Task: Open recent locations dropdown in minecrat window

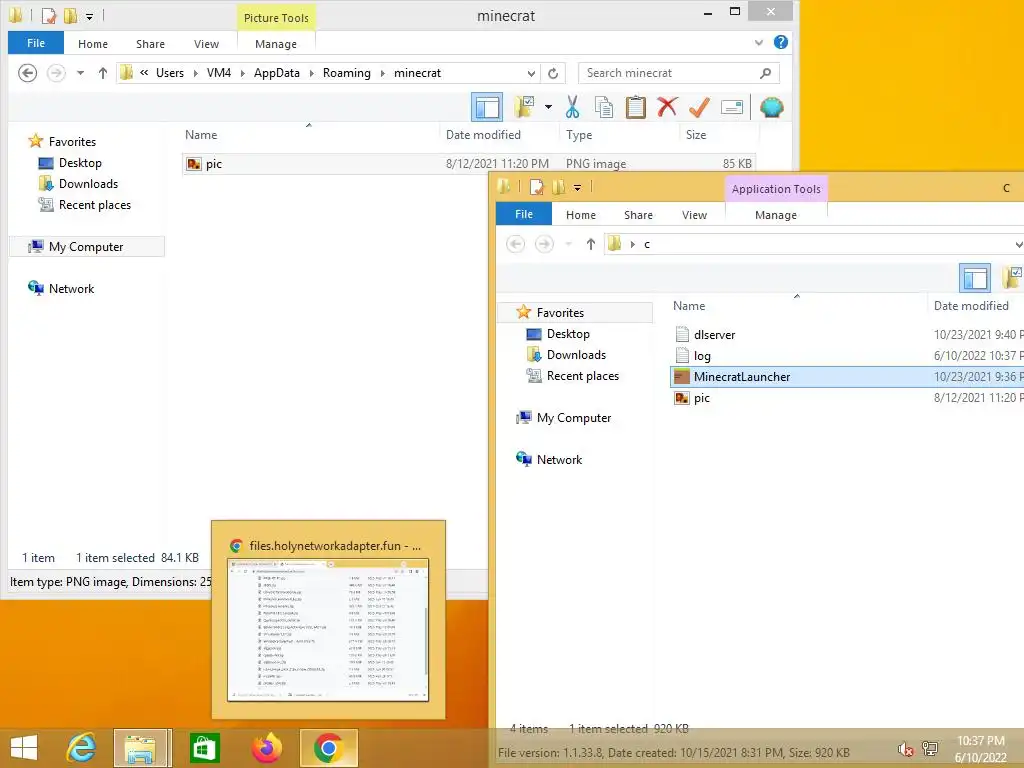Action: click(80, 73)
